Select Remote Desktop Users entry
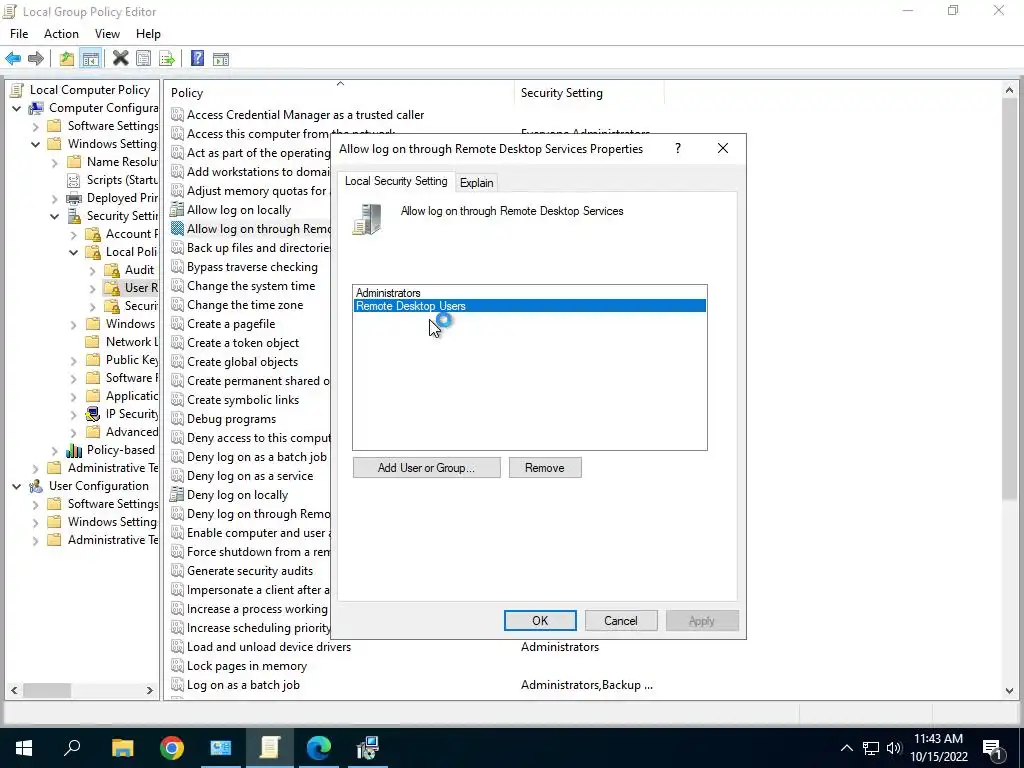 tap(530, 306)
